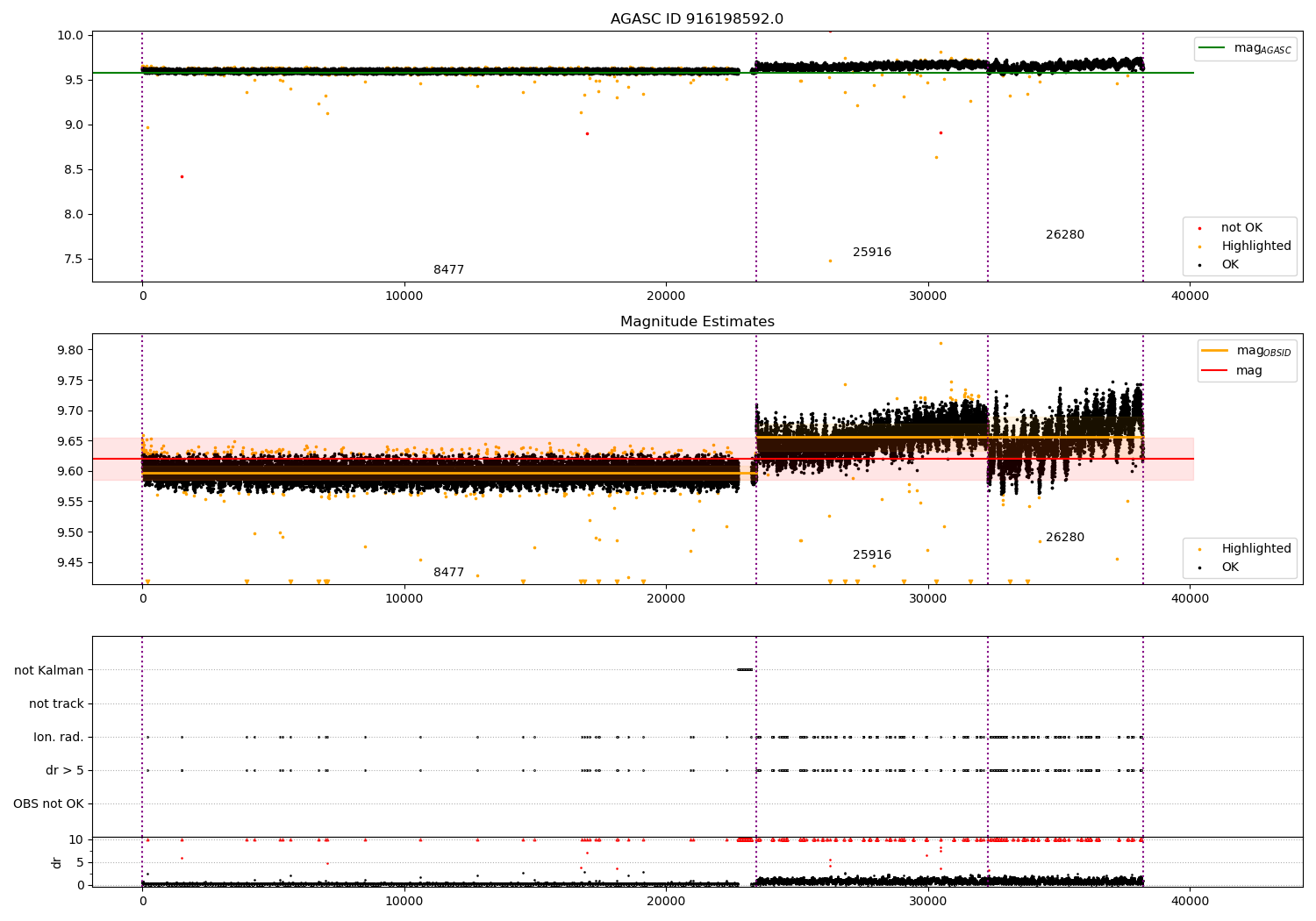
Task: Click the 5 y-tick on dr axis
Action: point(80,863)
